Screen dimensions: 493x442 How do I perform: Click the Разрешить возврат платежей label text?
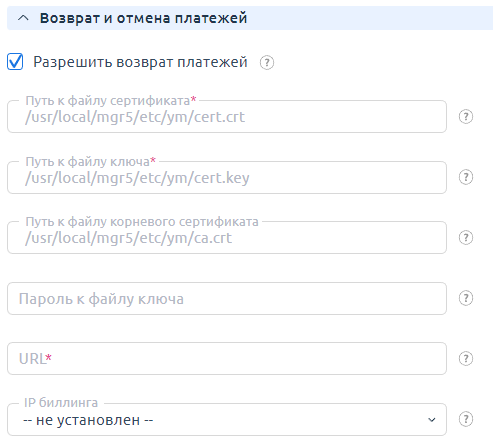tap(140, 62)
